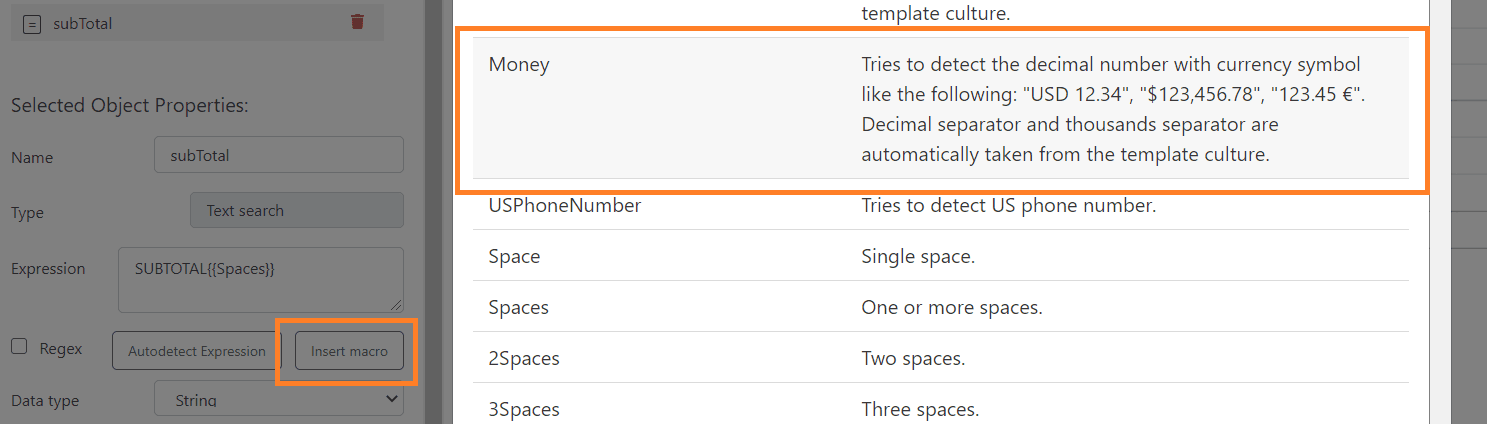
Task: Grab the Expression box resize handle
Action: click(x=397, y=305)
